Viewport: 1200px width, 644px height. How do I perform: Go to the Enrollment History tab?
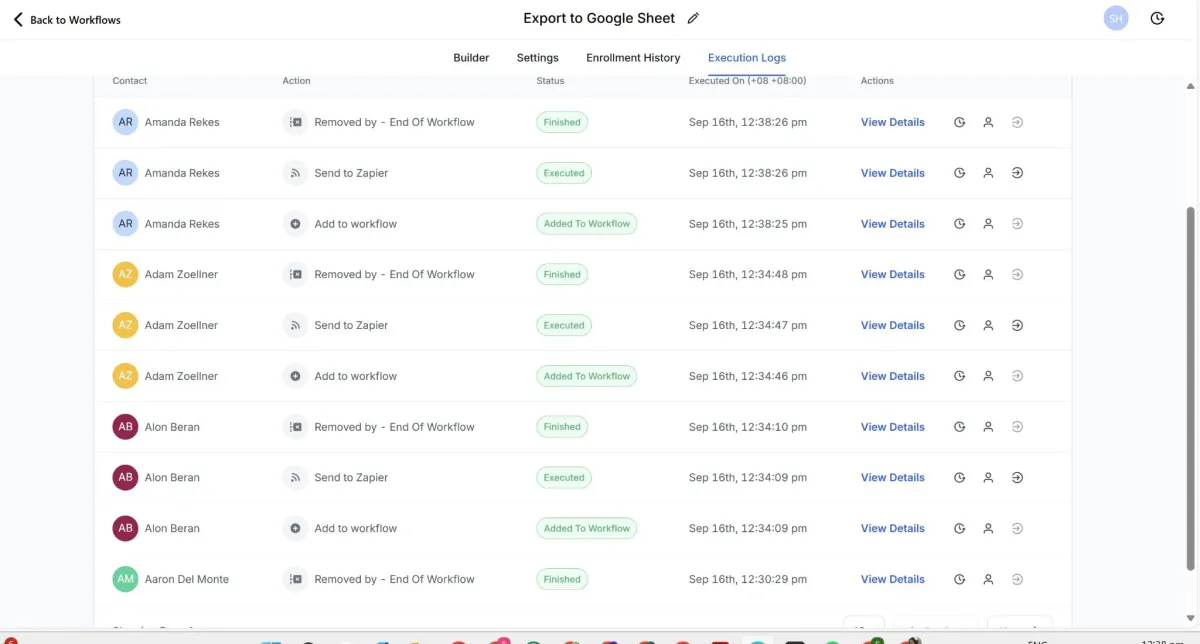coord(633,58)
